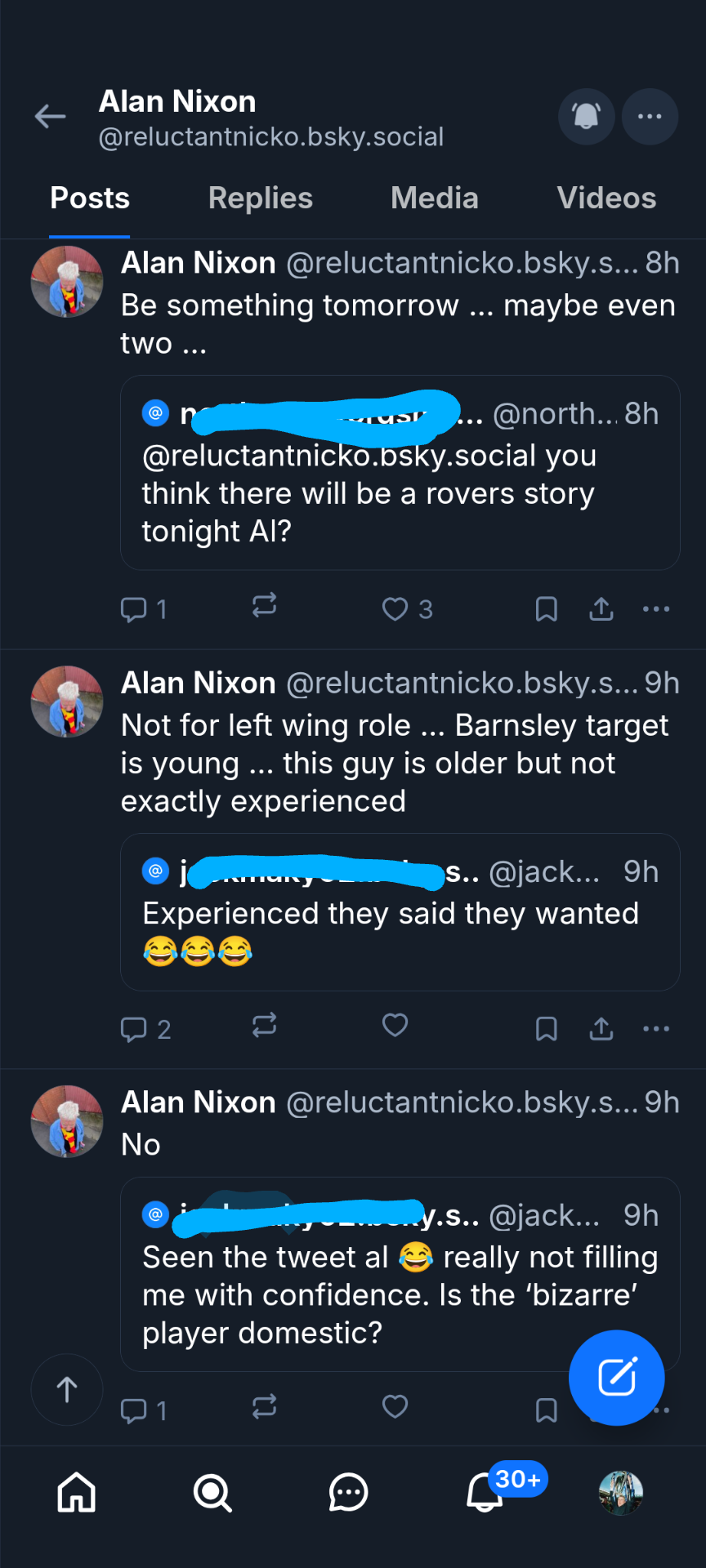Switch to the Media tab
The height and width of the screenshot is (1568, 706).
(434, 198)
